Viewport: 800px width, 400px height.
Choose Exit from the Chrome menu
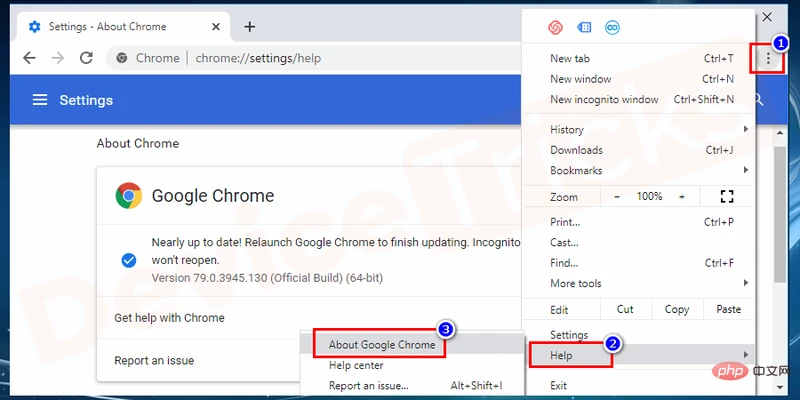(x=638, y=386)
